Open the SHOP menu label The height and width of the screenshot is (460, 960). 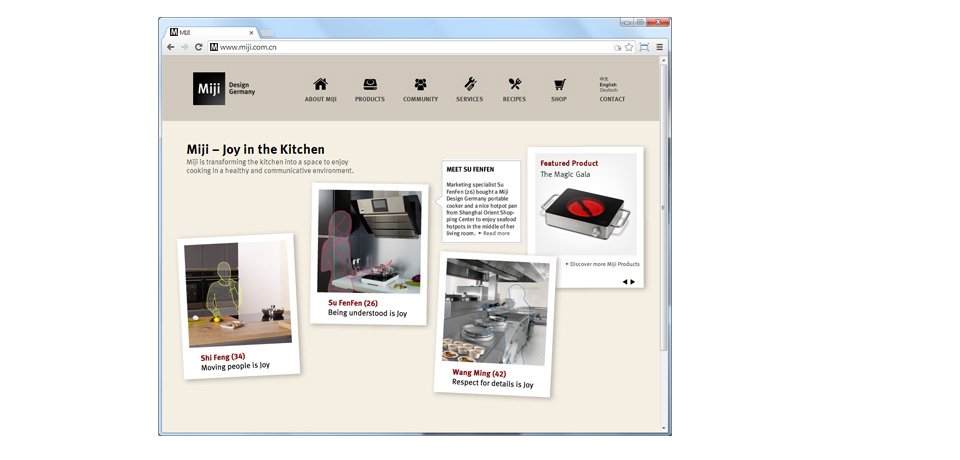559,99
